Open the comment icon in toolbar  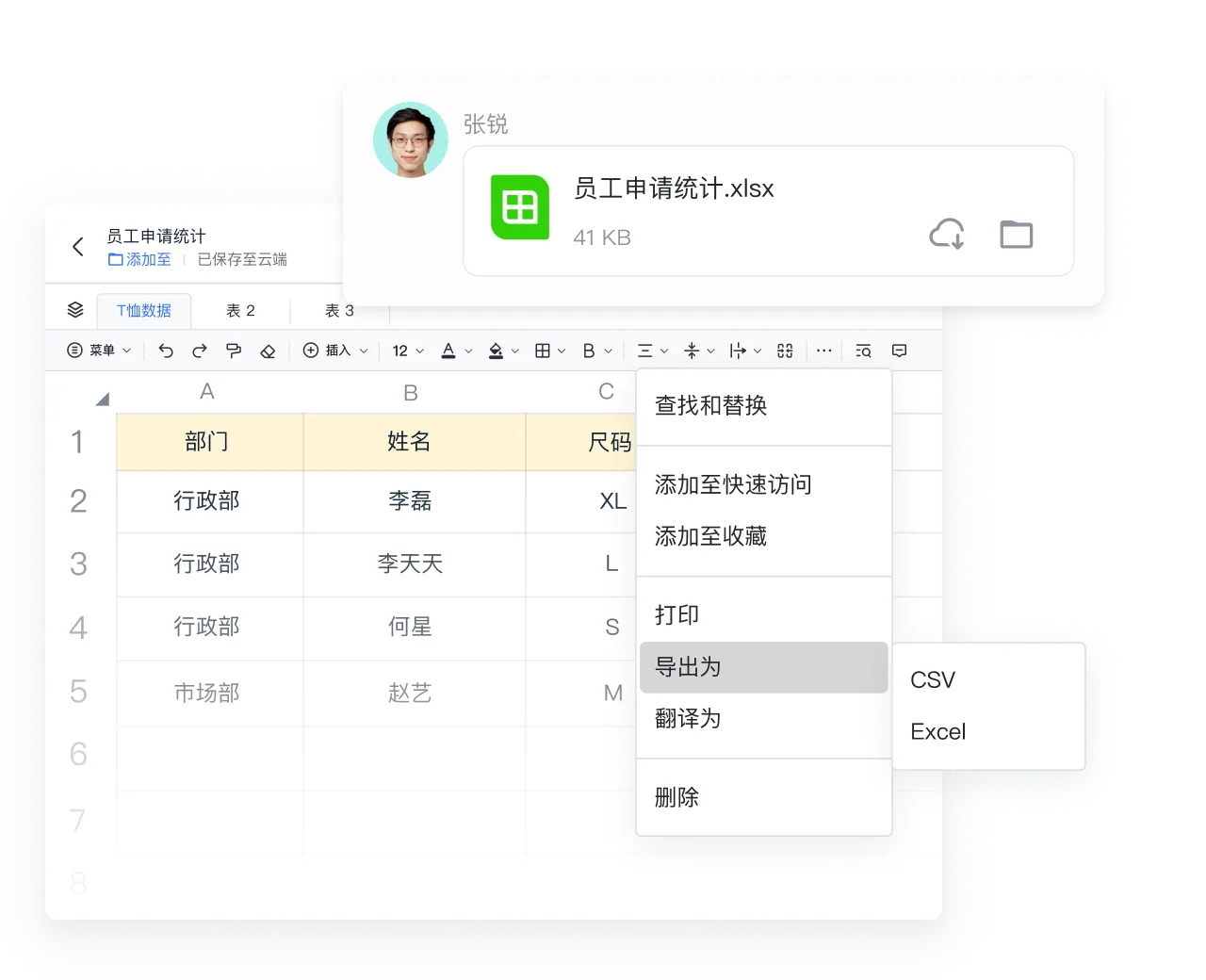click(900, 351)
